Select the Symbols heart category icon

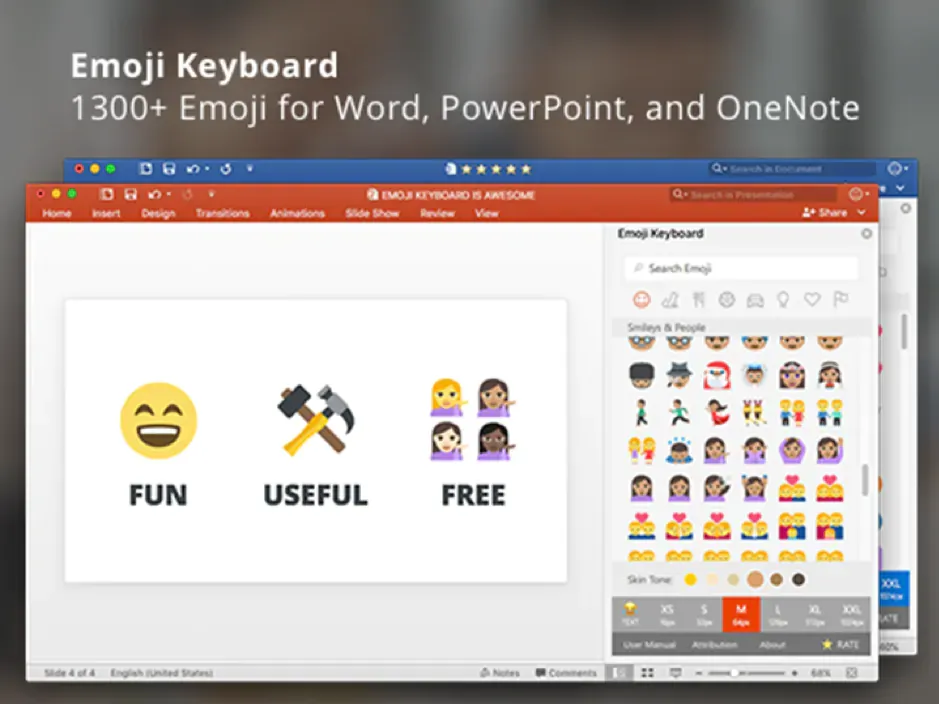tap(812, 299)
